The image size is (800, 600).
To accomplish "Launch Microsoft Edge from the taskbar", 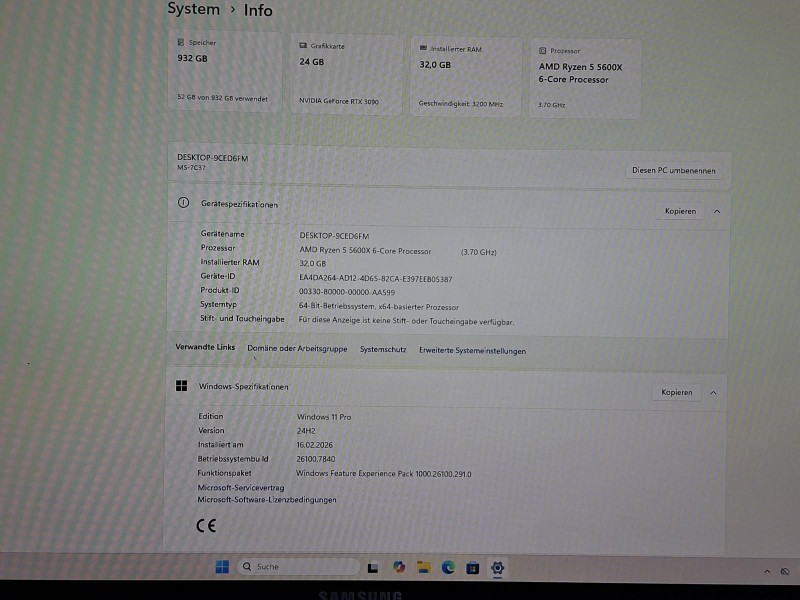I will pos(448,567).
